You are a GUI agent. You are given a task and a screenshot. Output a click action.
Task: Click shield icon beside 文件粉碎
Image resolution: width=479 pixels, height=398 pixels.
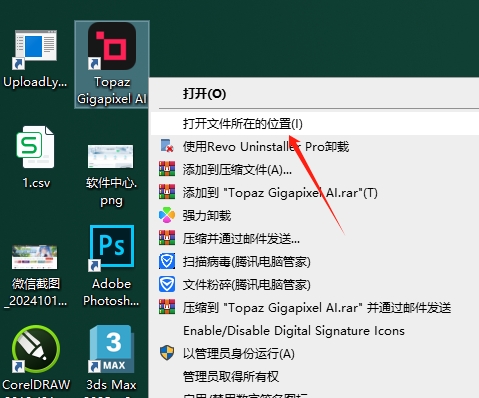click(x=167, y=284)
